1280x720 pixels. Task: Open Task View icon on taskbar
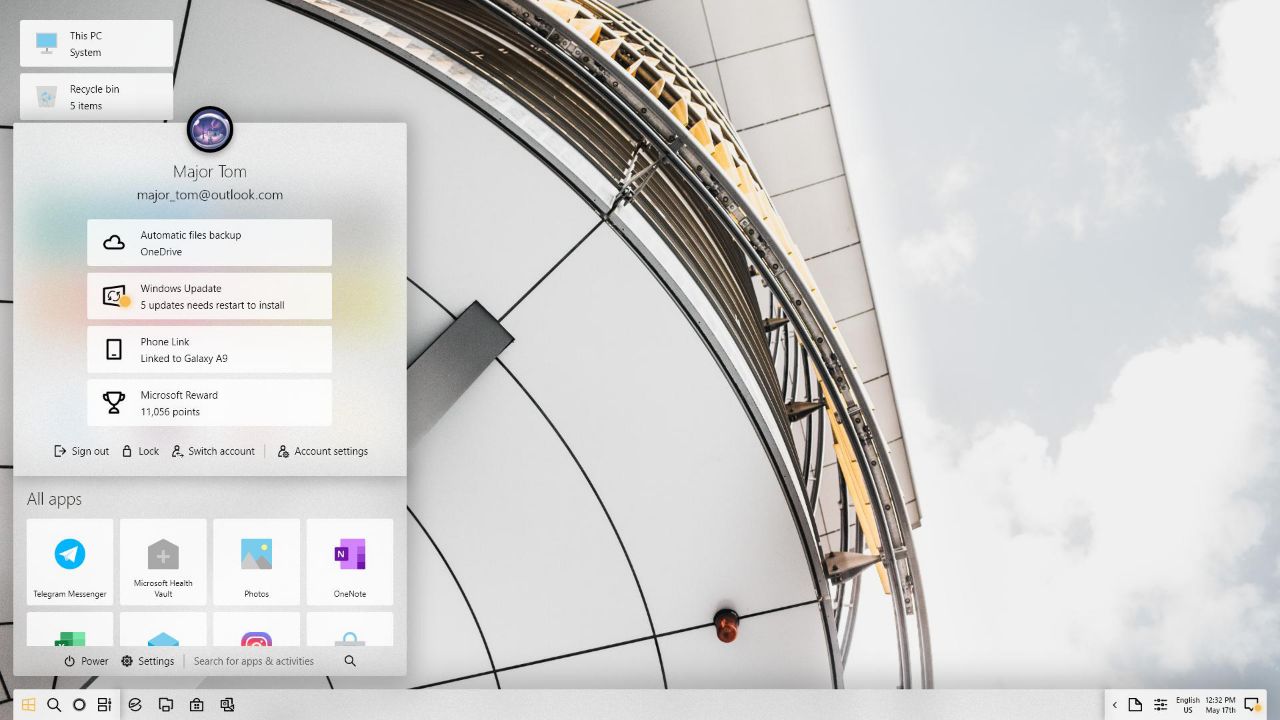point(104,705)
